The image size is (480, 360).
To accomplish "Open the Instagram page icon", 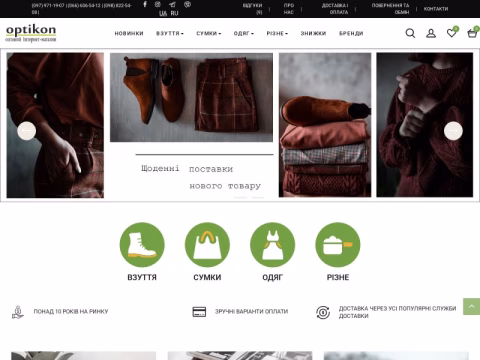I will pyautogui.click(x=158, y=4).
